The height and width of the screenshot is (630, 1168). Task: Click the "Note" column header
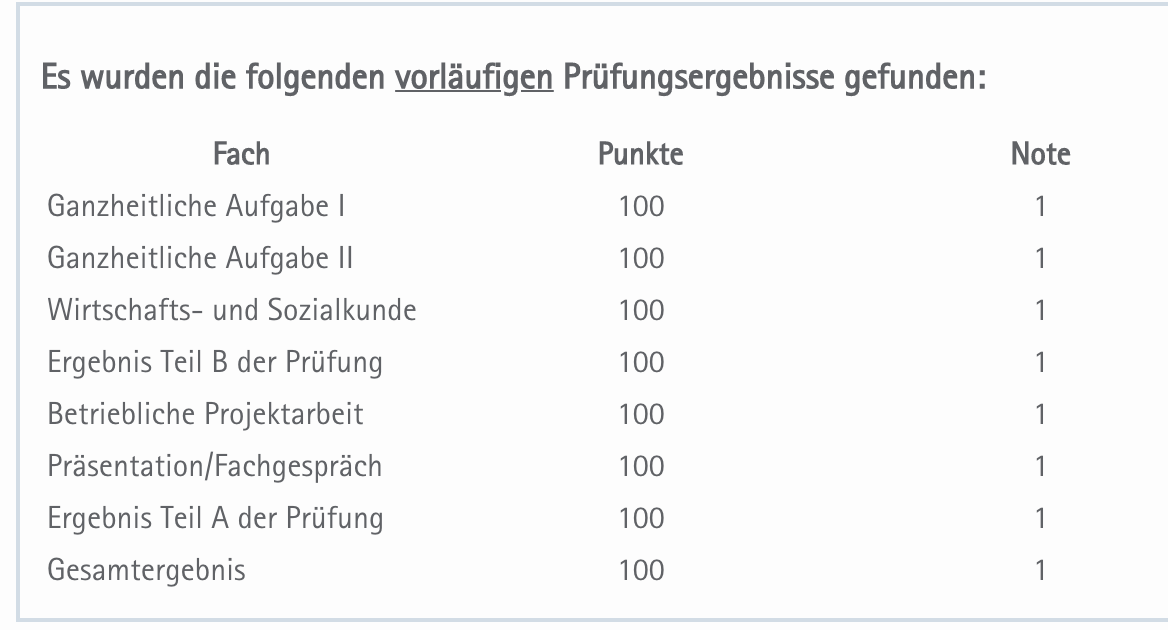click(x=1040, y=155)
